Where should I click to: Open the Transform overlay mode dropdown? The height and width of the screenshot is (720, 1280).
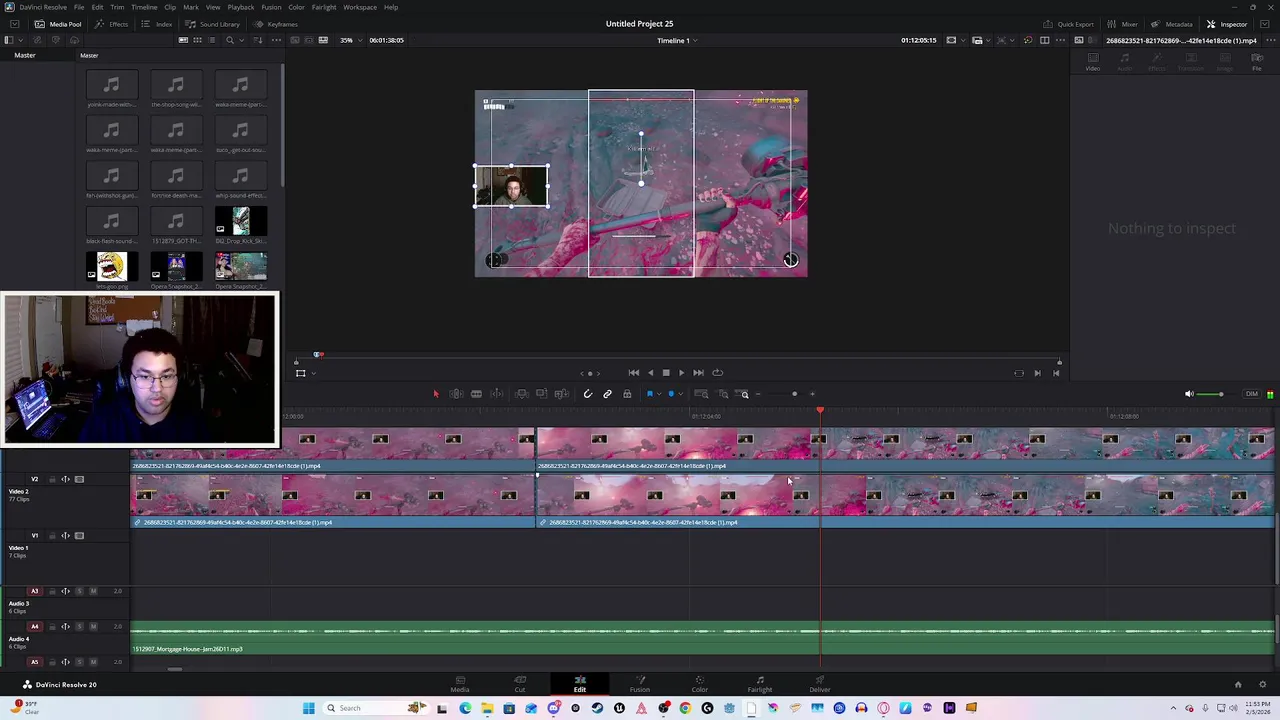[x=313, y=373]
